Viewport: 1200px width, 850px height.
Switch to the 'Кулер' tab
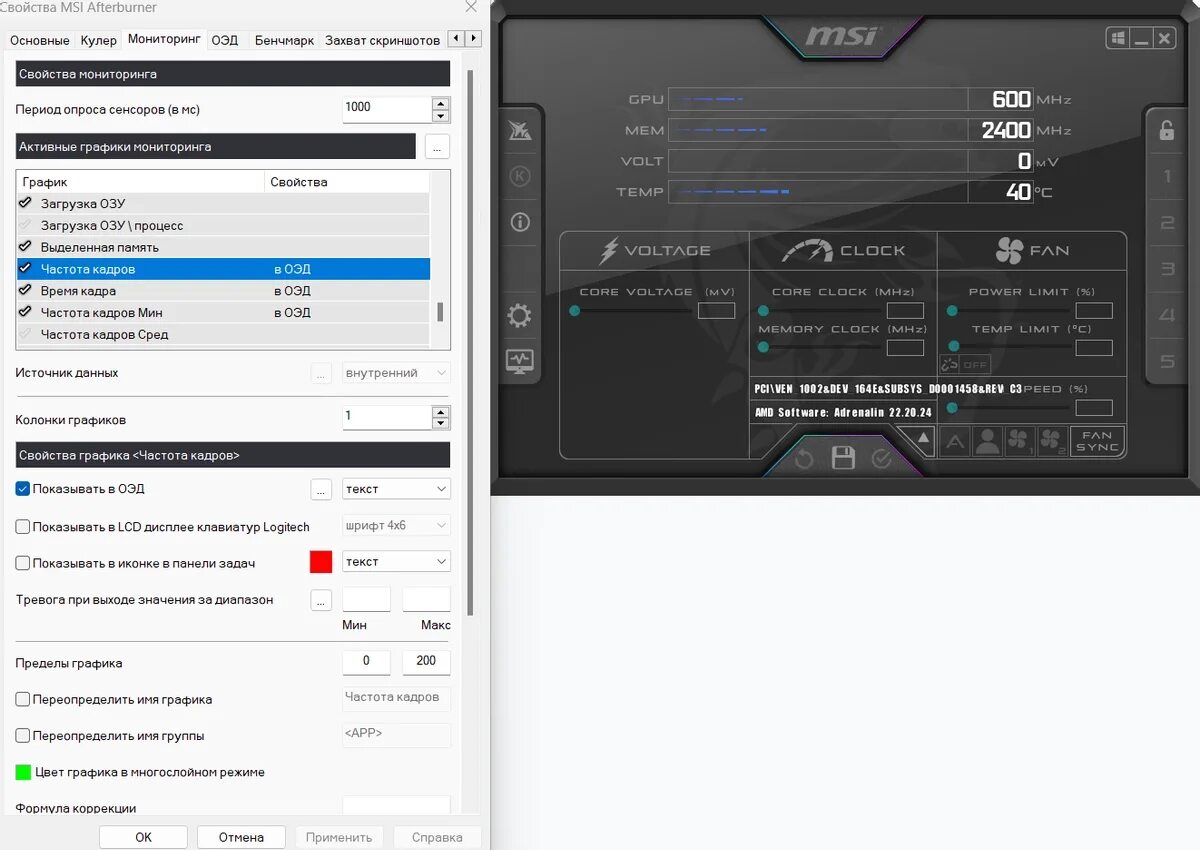(99, 40)
